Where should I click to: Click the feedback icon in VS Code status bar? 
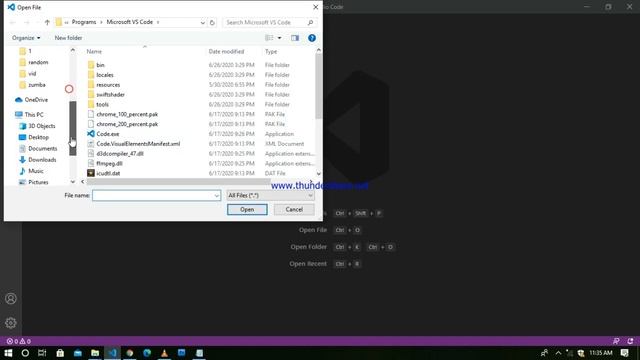click(616, 341)
